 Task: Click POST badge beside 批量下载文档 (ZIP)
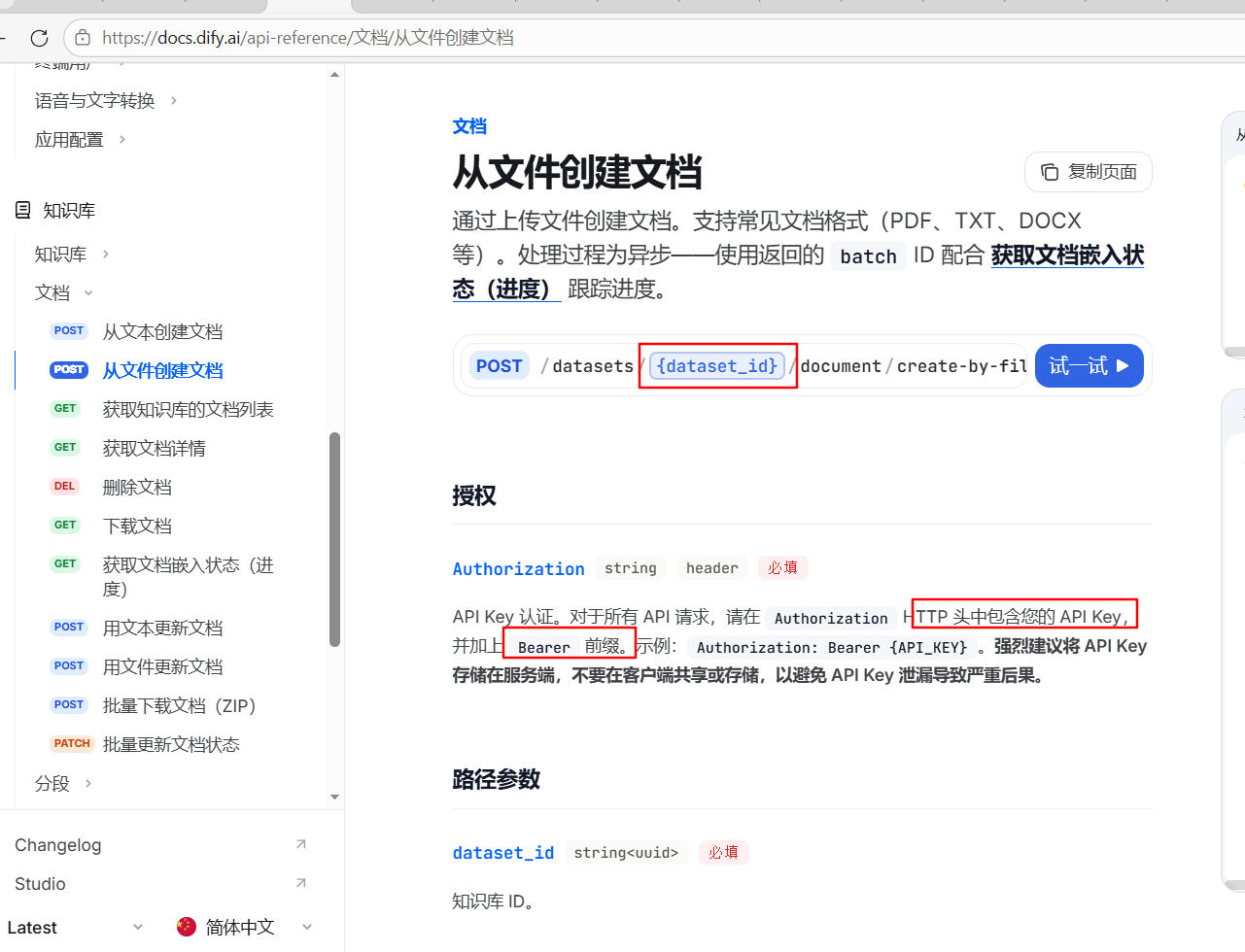point(69,705)
